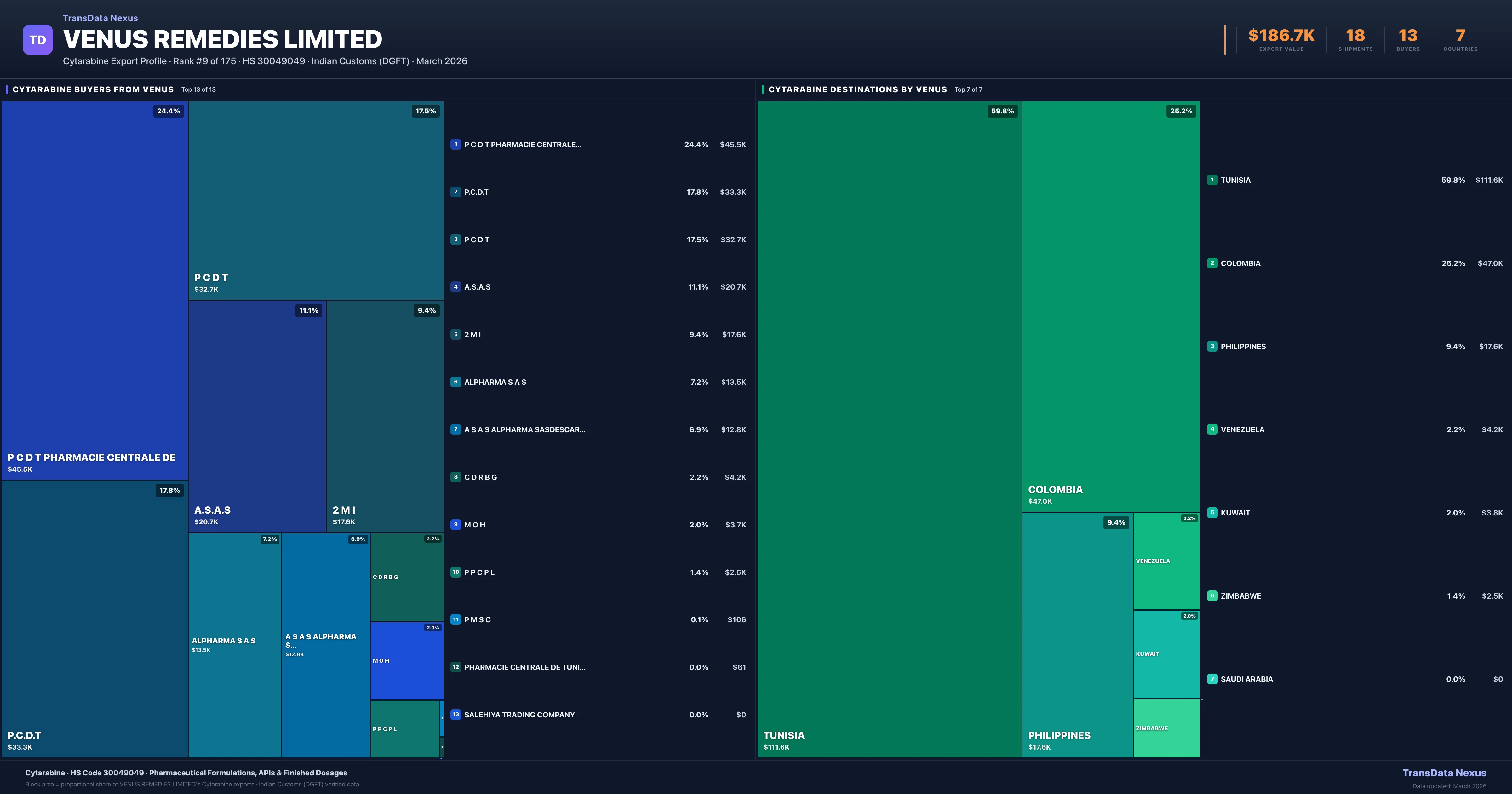Select the P C D T Pharmacie Centrale treemap block
Viewport: 1512px width, 794px height.
pyautogui.click(x=94, y=290)
